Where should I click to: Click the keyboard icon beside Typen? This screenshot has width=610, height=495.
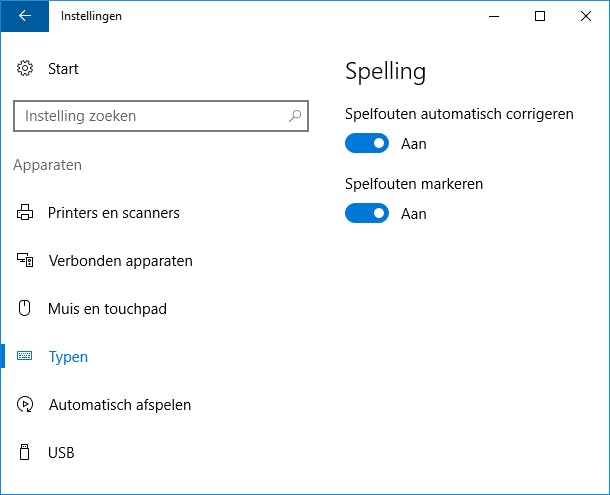pyautogui.click(x=25, y=357)
